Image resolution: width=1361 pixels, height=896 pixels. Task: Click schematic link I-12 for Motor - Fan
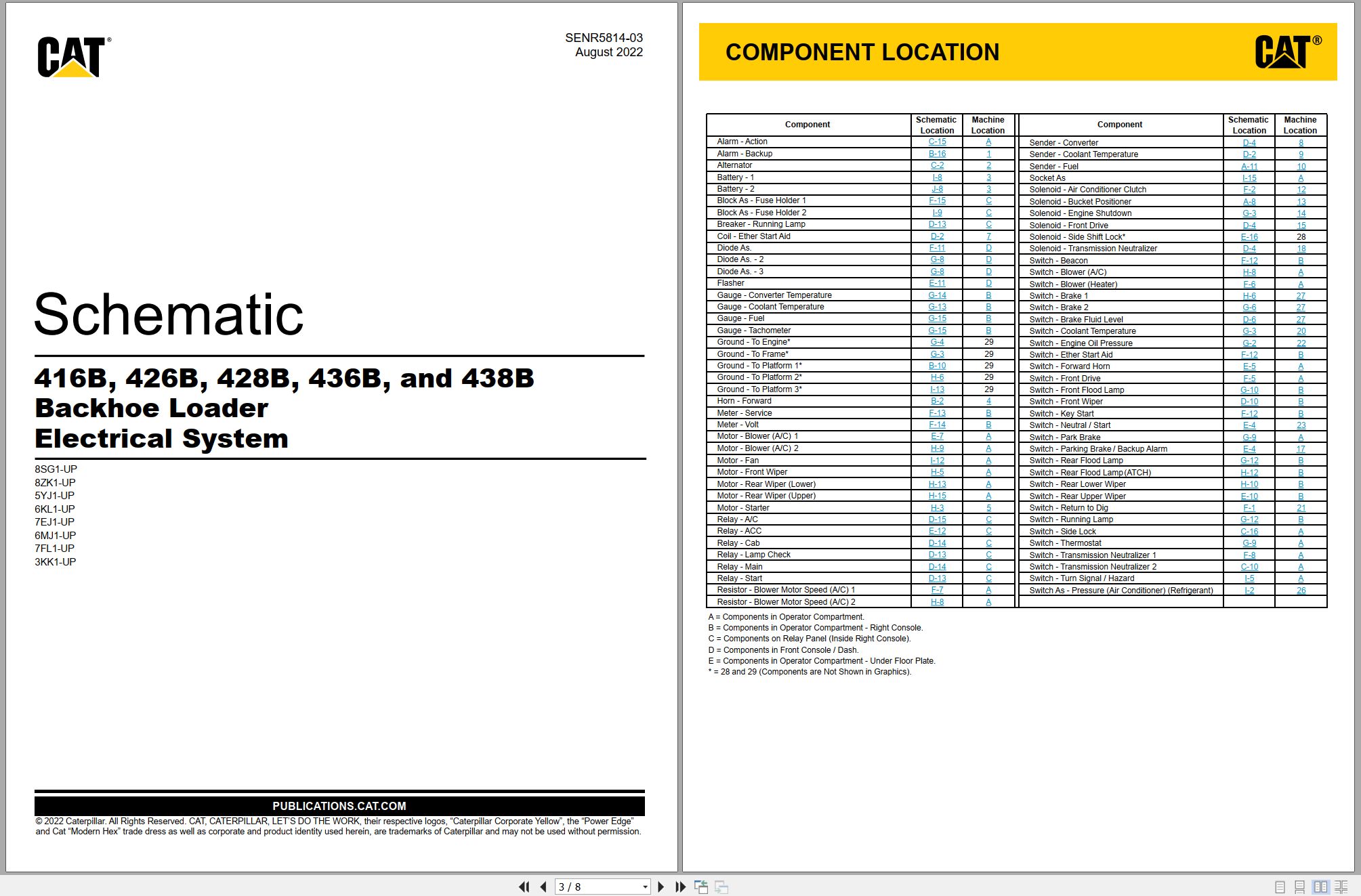[x=937, y=461]
